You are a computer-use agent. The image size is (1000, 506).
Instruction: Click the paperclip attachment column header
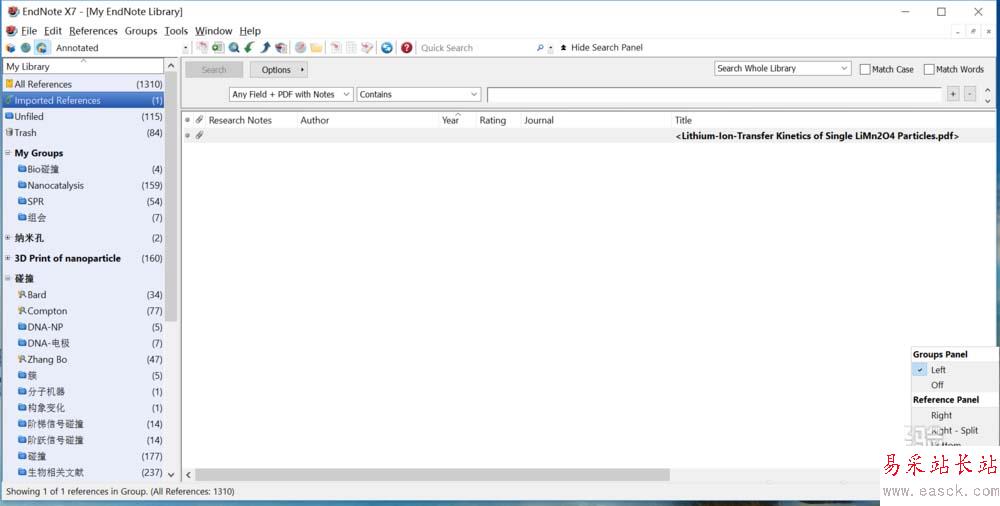200,120
